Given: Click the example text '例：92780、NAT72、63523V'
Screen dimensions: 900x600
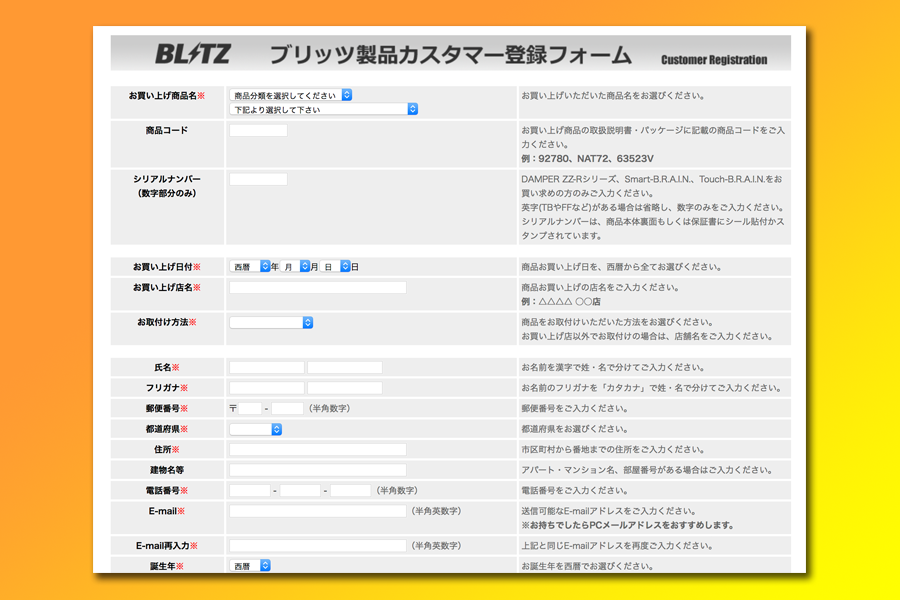Looking at the screenshot, I should (x=588, y=158).
